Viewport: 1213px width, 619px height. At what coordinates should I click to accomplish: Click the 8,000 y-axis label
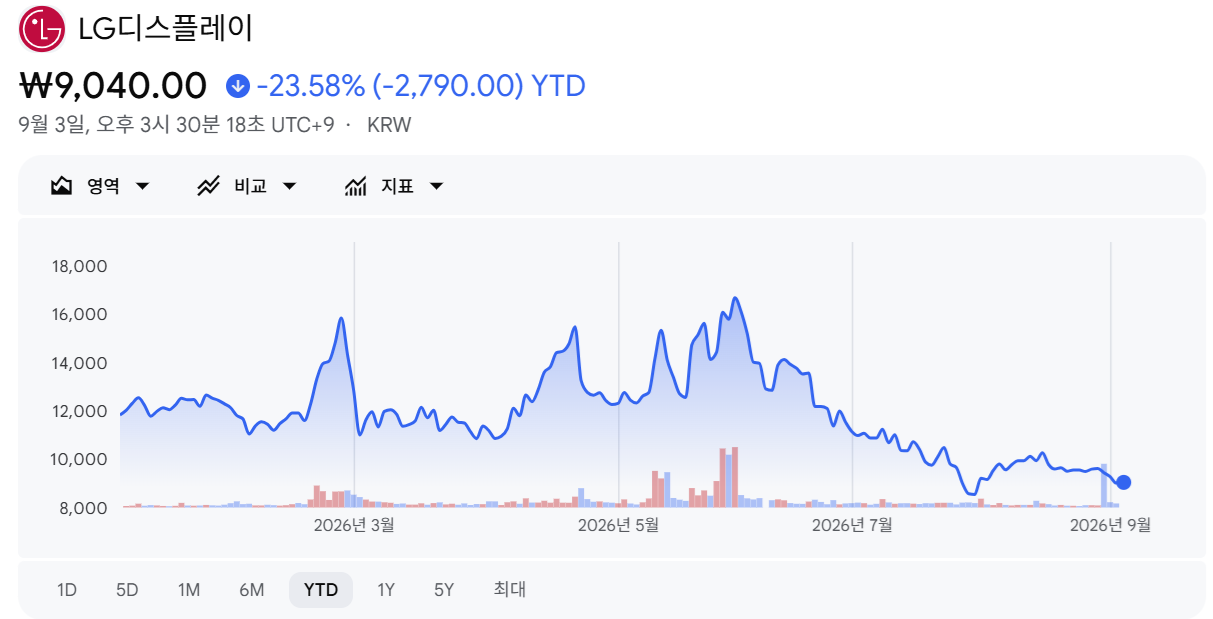(x=84, y=508)
